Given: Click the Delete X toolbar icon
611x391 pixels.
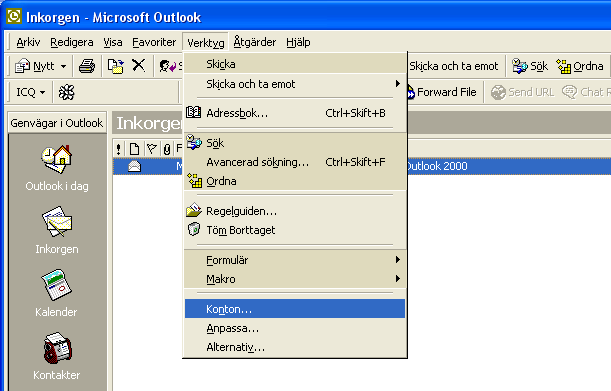Looking at the screenshot, I should point(138,65).
